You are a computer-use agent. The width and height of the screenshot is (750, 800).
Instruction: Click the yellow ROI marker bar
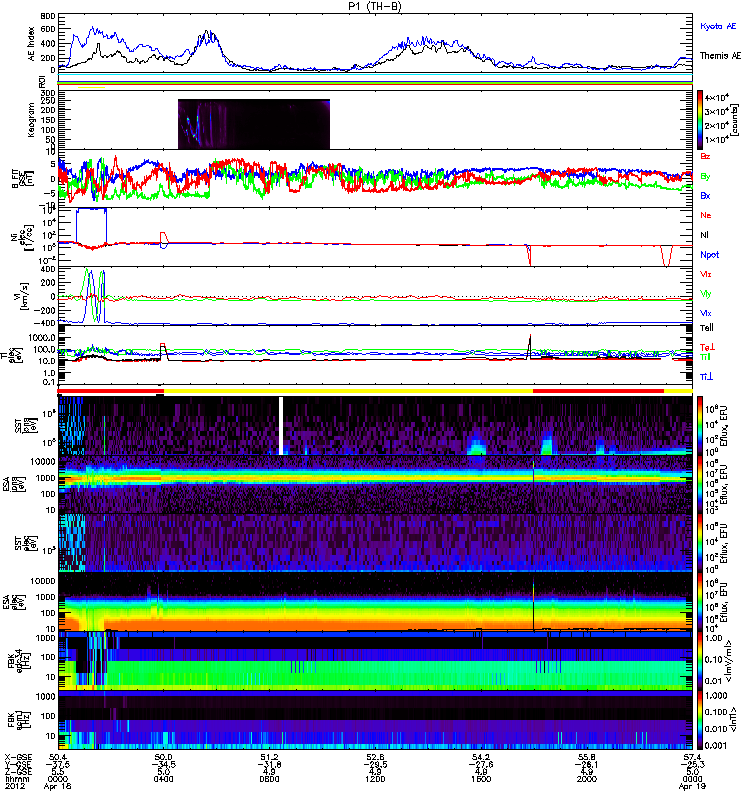pyautogui.click(x=91, y=88)
